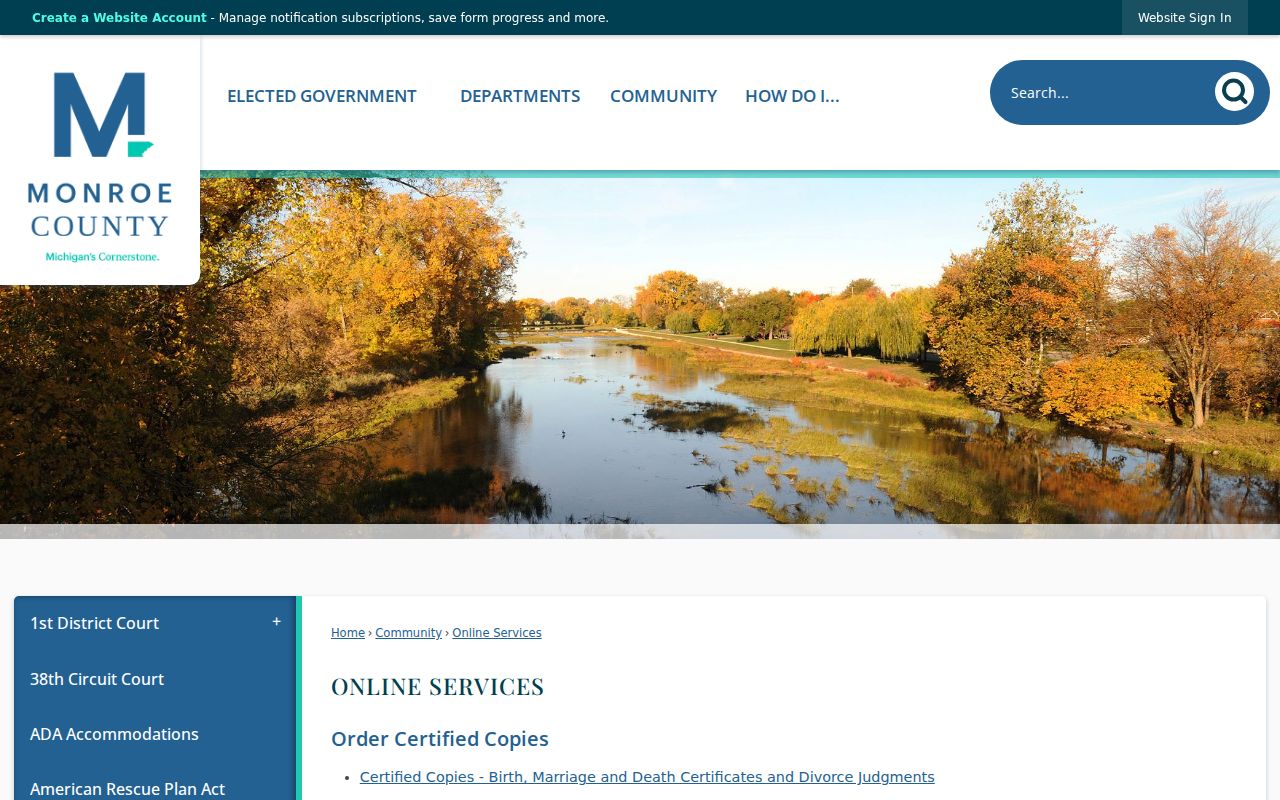Go to Home breadcrumb link
The image size is (1280, 800).
click(x=348, y=633)
